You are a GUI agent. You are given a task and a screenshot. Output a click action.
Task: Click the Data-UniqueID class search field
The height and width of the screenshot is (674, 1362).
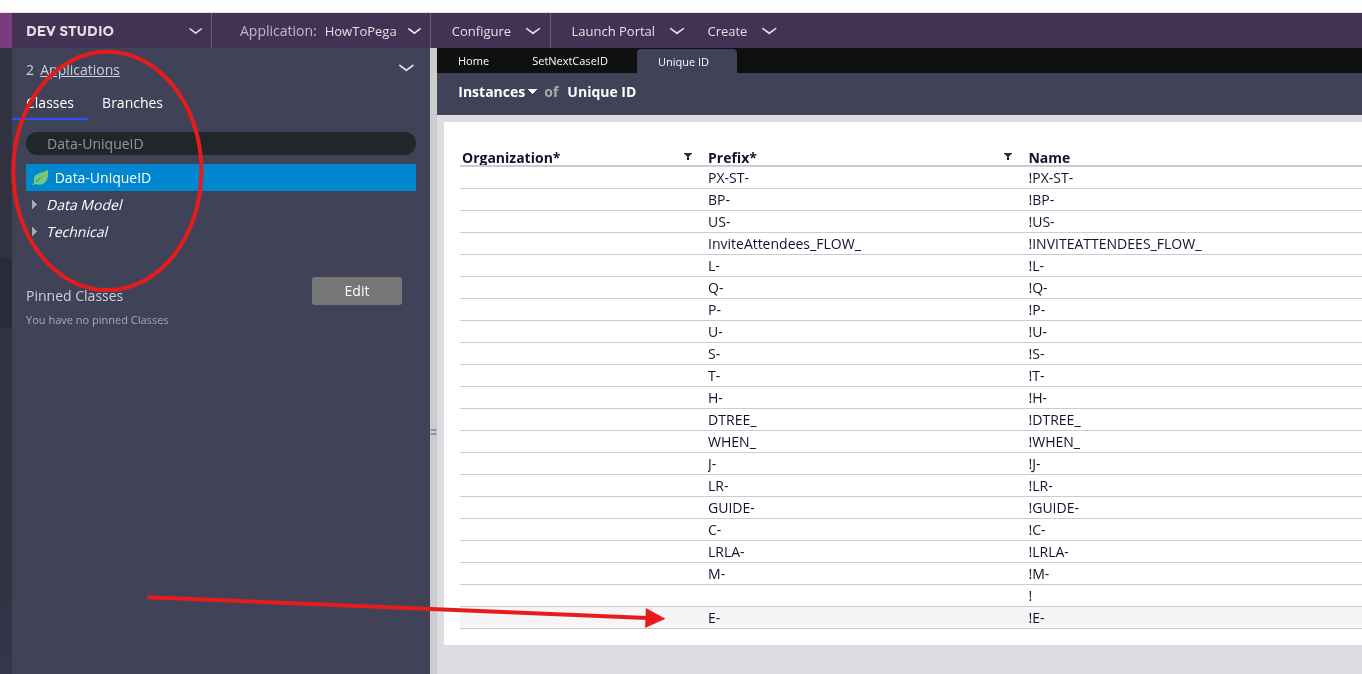point(220,144)
